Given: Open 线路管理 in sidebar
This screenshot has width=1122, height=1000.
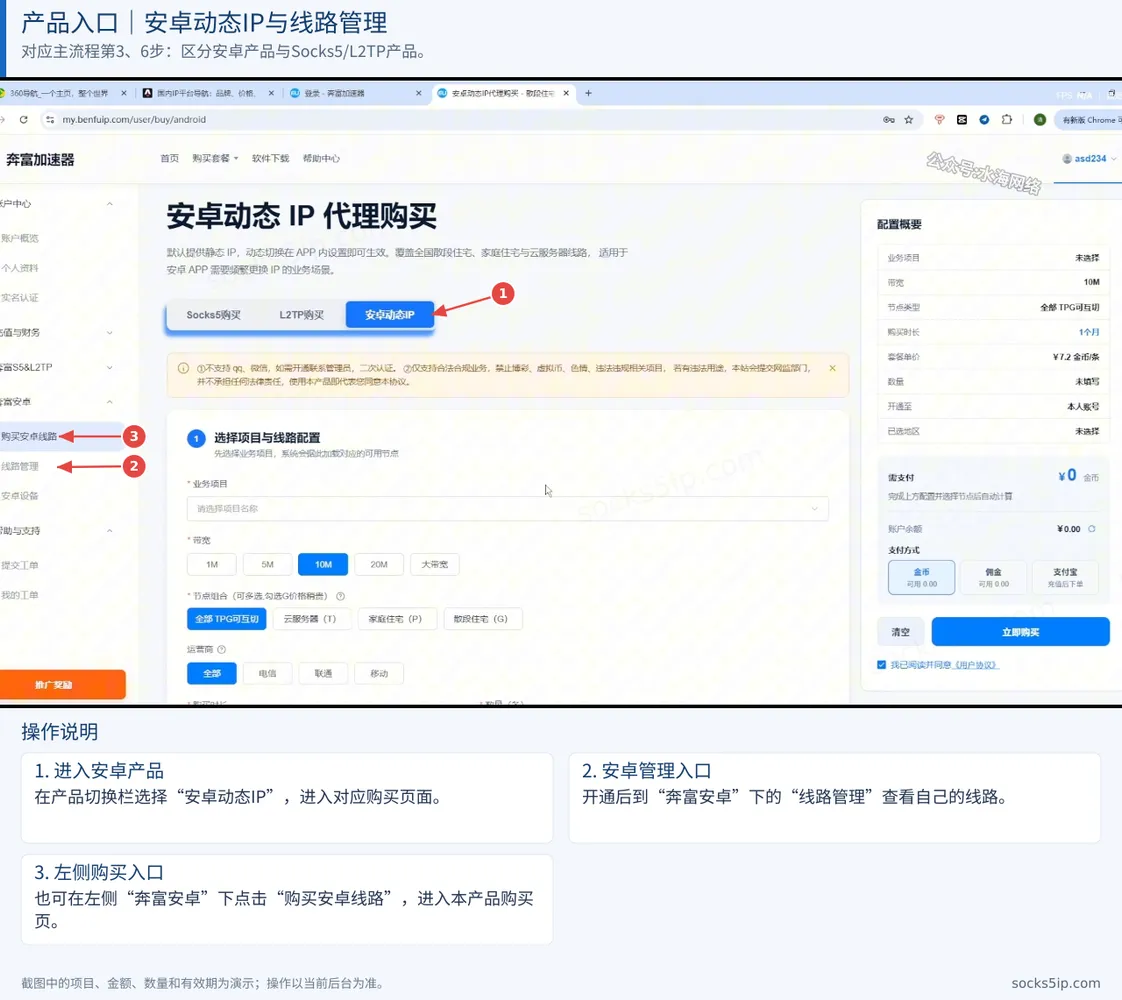Looking at the screenshot, I should (20, 466).
